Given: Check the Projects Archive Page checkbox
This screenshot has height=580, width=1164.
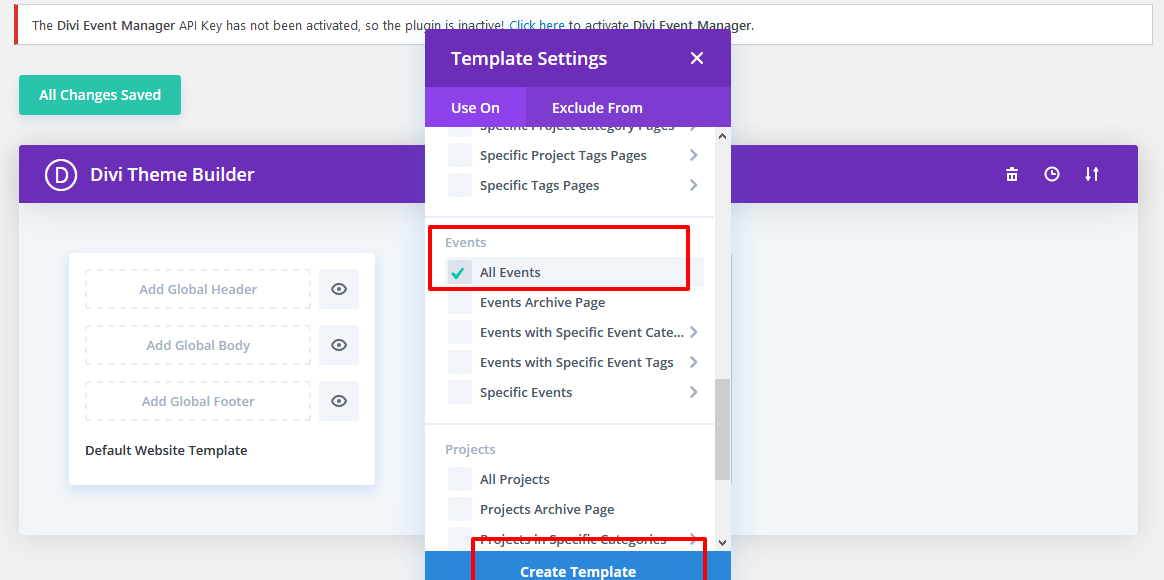Looking at the screenshot, I should (460, 509).
